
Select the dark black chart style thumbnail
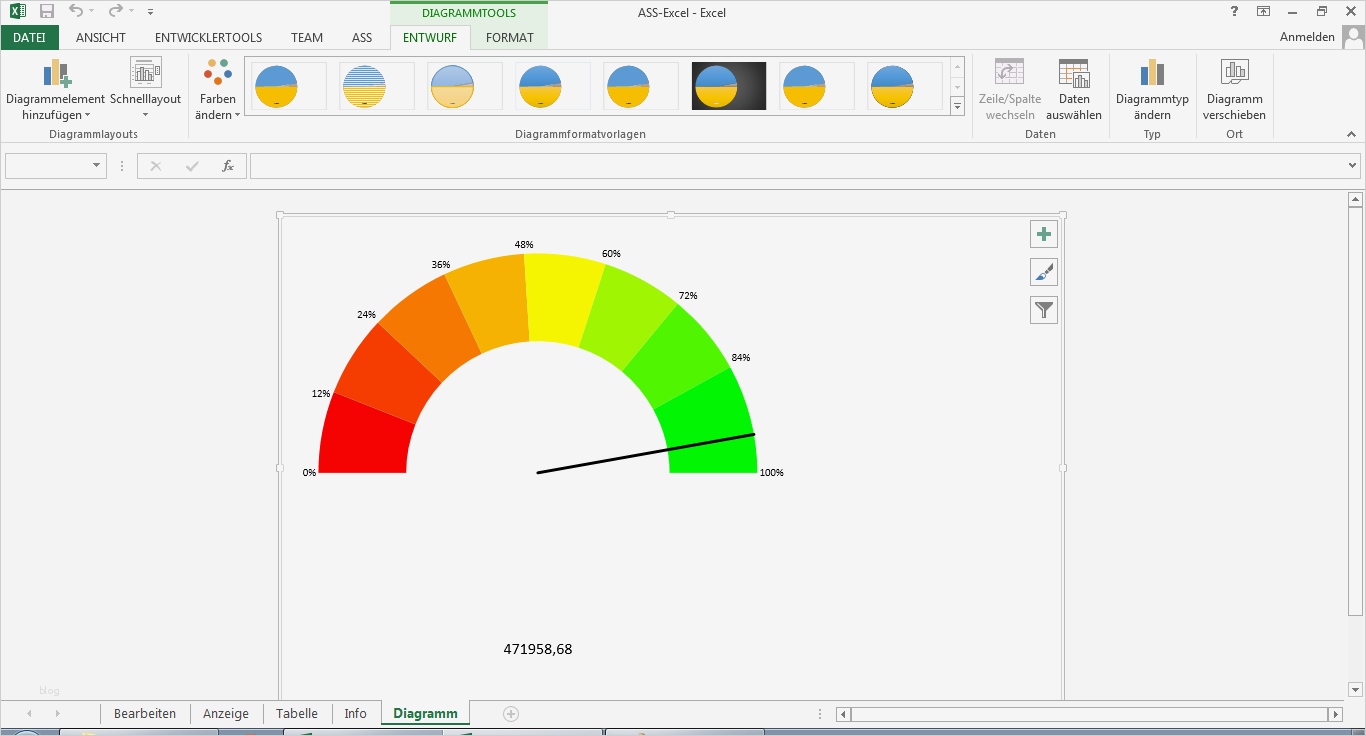[728, 86]
